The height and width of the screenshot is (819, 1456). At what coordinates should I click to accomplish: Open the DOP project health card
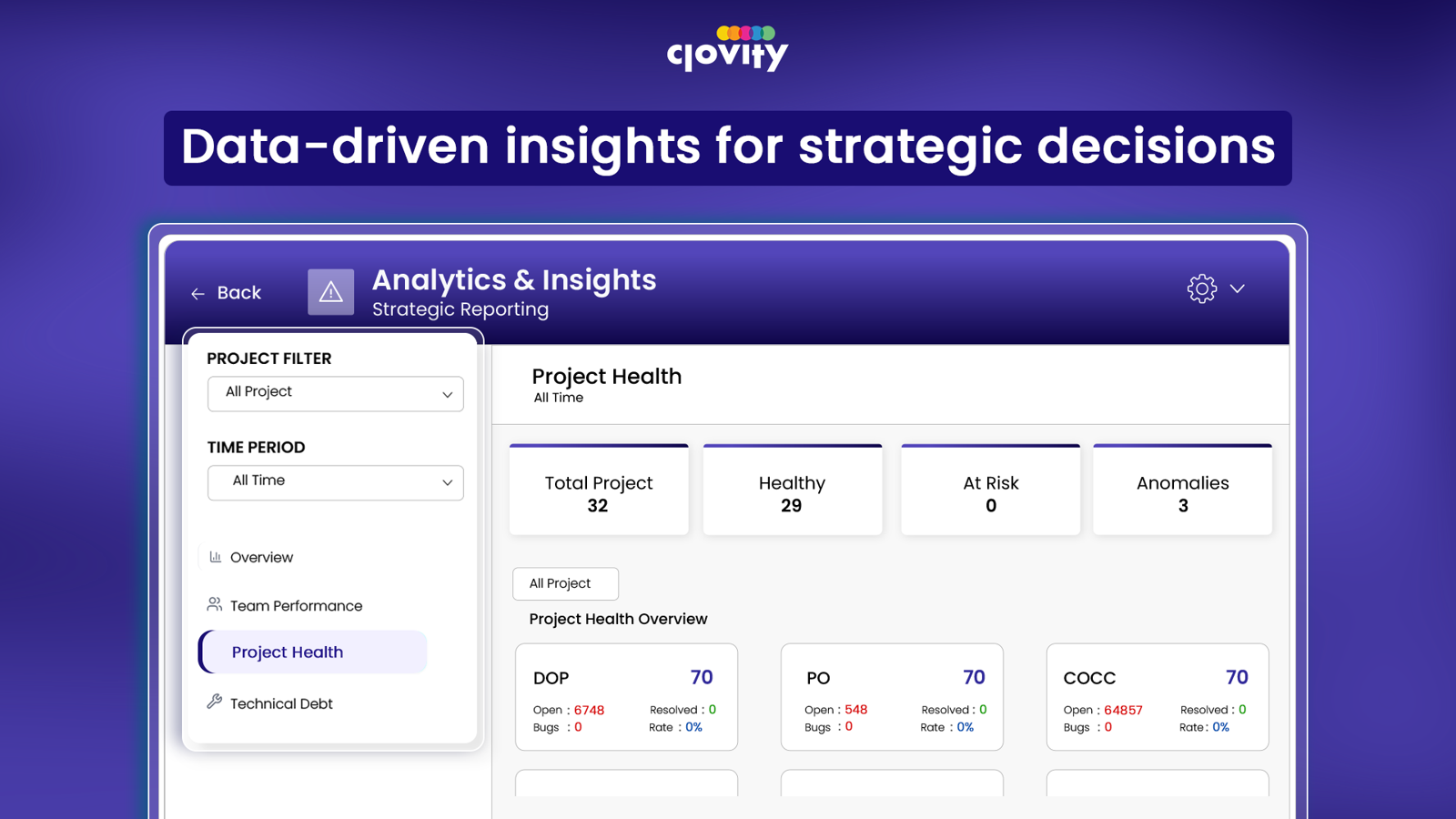pyautogui.click(x=626, y=697)
